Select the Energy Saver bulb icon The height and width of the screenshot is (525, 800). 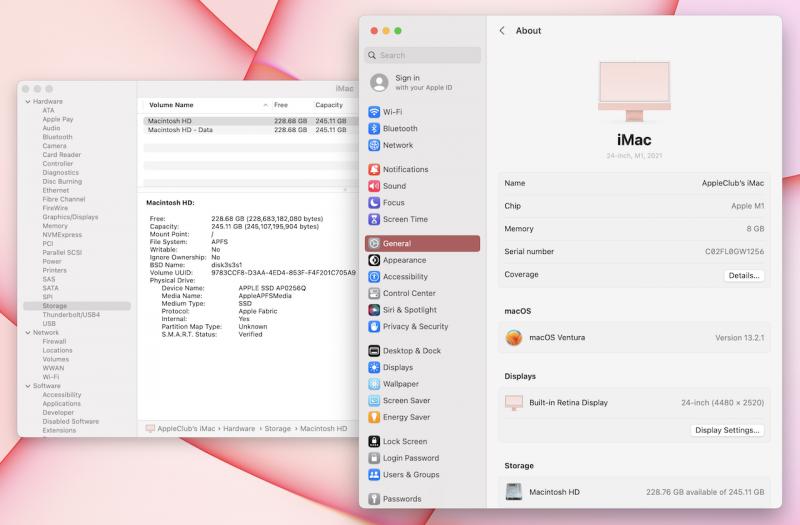coord(374,417)
